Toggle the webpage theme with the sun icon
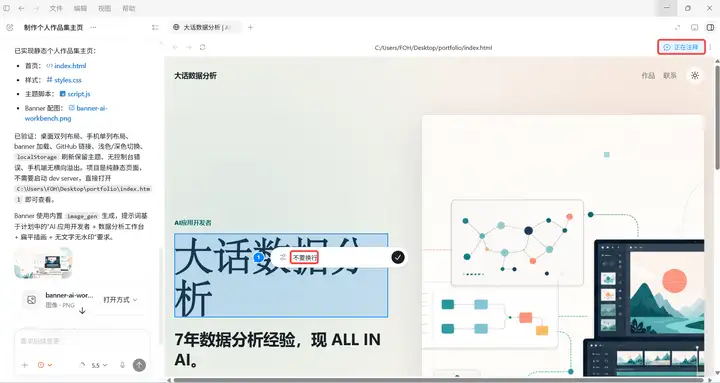Image resolution: width=720 pixels, height=383 pixels. point(695,76)
